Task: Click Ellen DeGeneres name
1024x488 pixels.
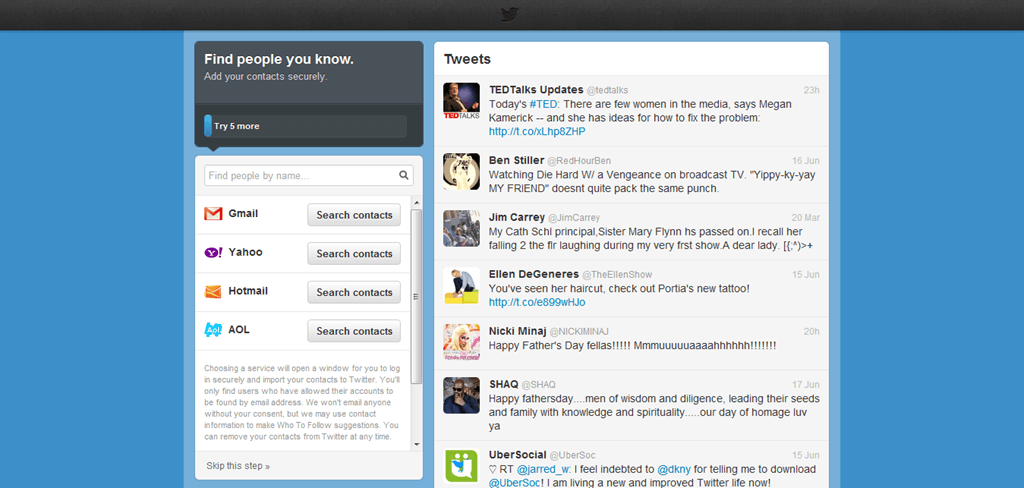Action: click(534, 274)
